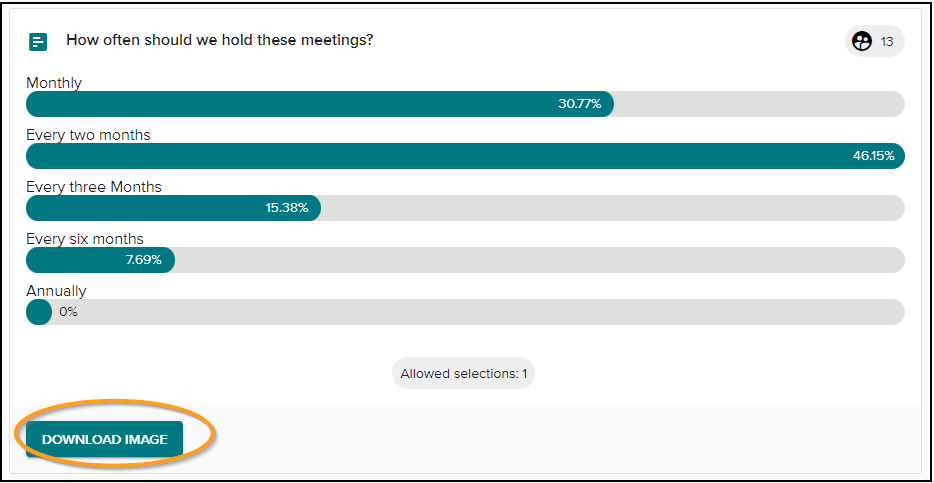Click the Every three Months result bar
934x483 pixels.
point(465,208)
